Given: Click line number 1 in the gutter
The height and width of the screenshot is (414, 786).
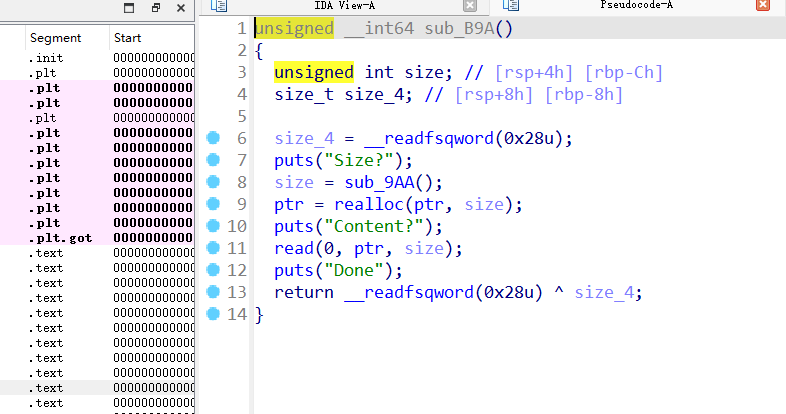Looking at the screenshot, I should [242, 28].
